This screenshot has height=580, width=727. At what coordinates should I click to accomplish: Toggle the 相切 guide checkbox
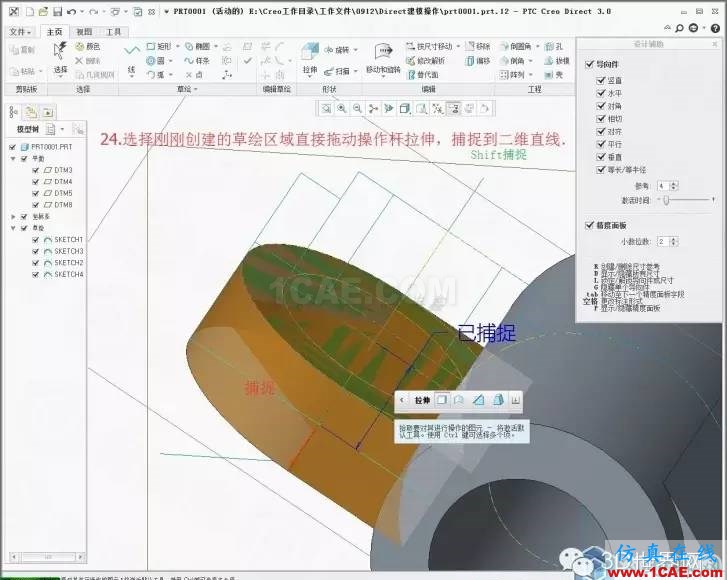(601, 119)
